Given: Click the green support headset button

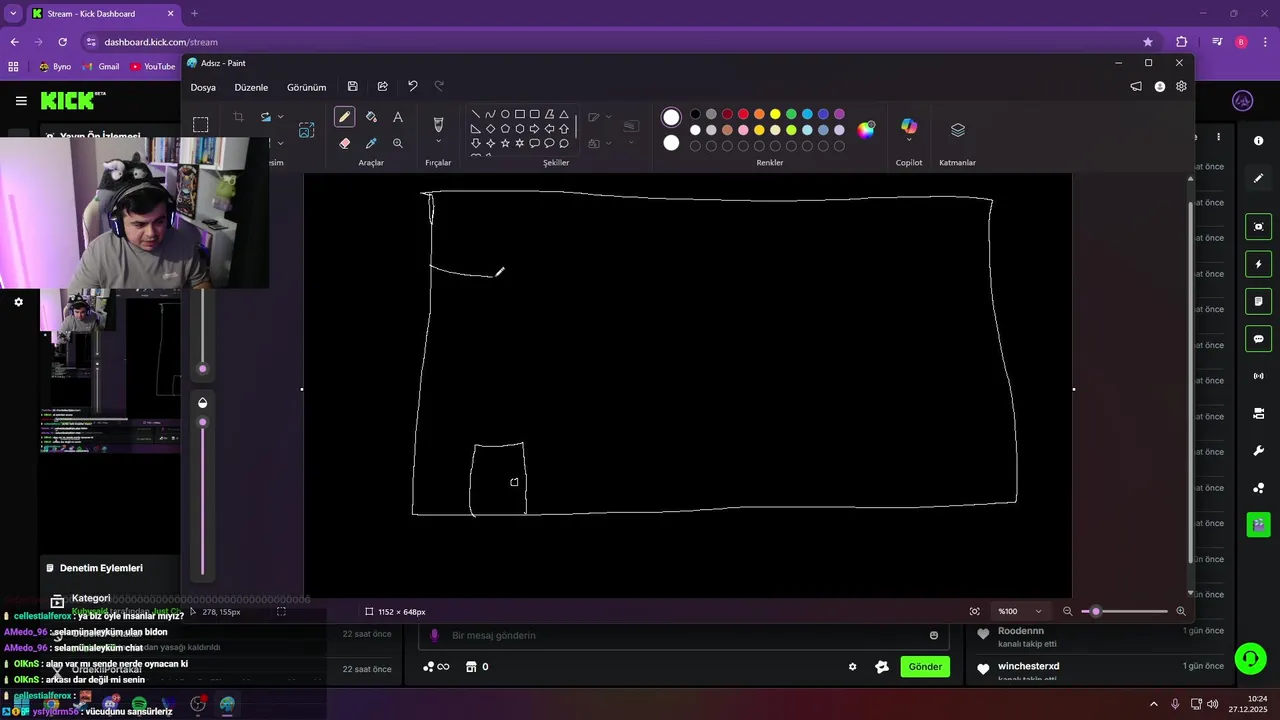Looking at the screenshot, I should pyautogui.click(x=1250, y=658).
